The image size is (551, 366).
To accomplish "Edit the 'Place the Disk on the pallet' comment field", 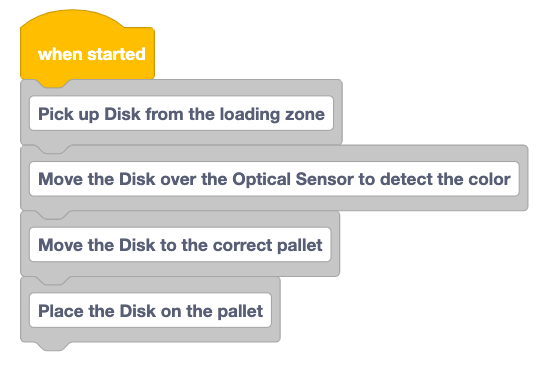I will point(150,311).
